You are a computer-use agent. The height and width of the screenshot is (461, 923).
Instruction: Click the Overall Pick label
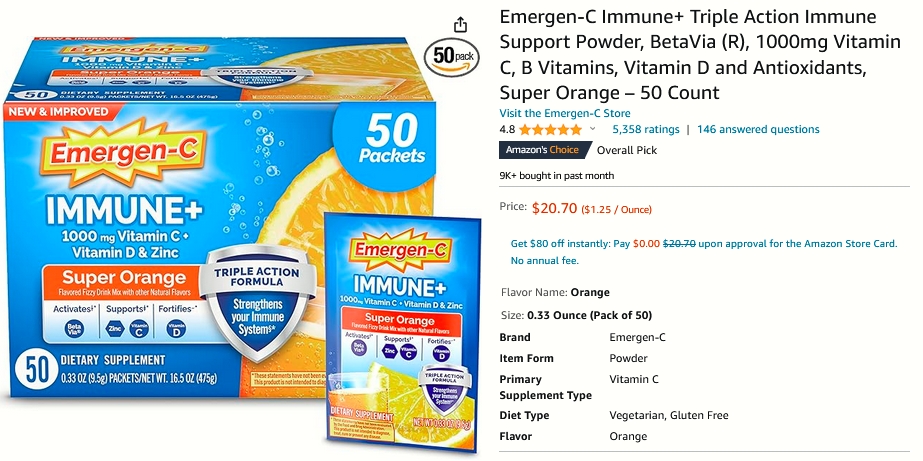(x=627, y=150)
